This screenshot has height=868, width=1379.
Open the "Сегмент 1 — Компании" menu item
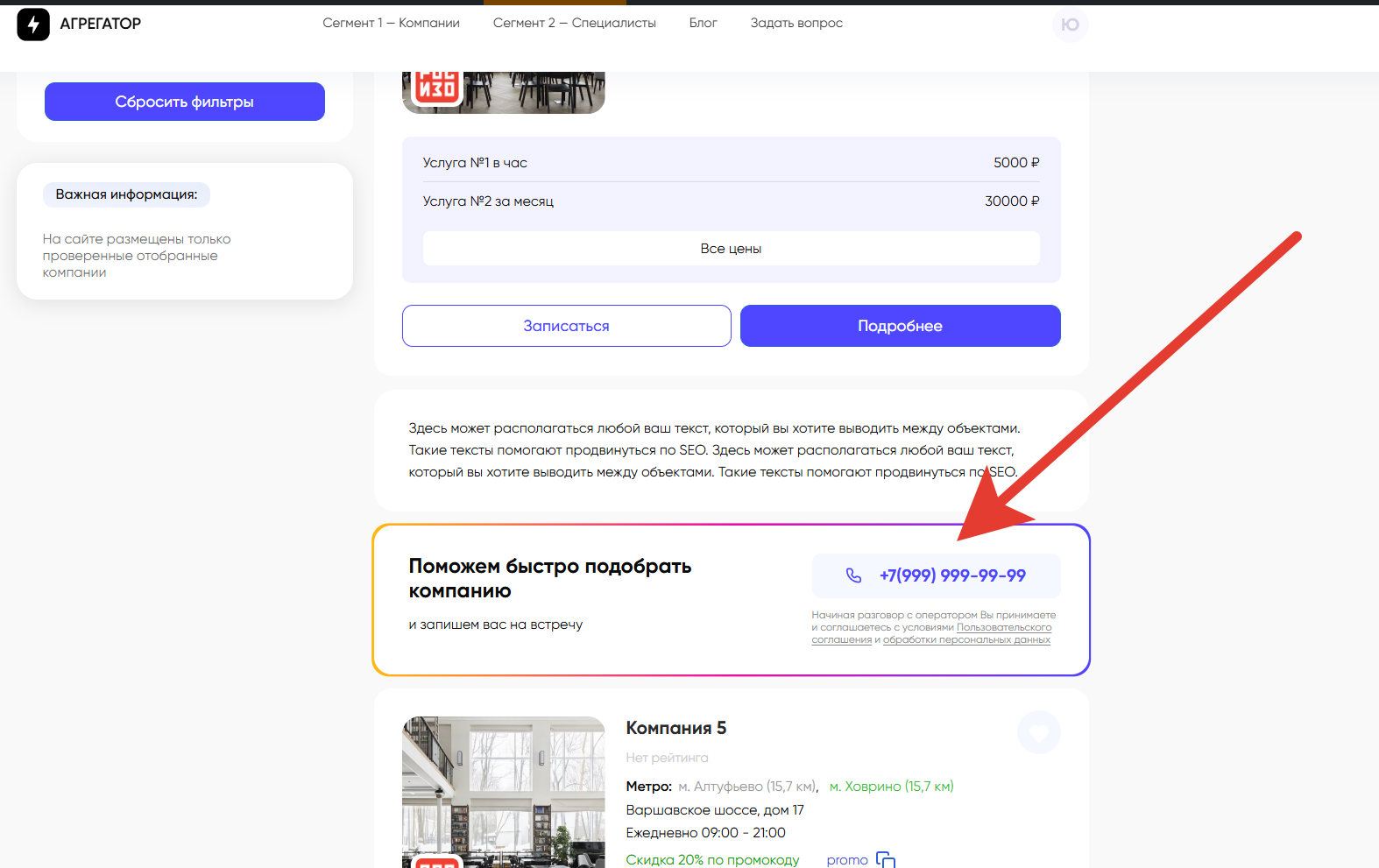(x=391, y=23)
